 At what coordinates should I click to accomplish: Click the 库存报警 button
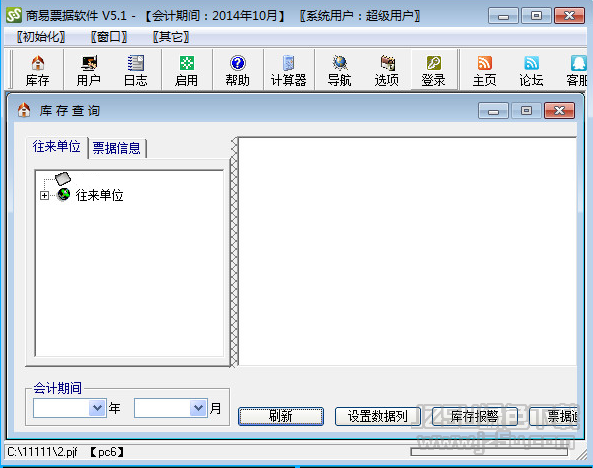click(474, 416)
